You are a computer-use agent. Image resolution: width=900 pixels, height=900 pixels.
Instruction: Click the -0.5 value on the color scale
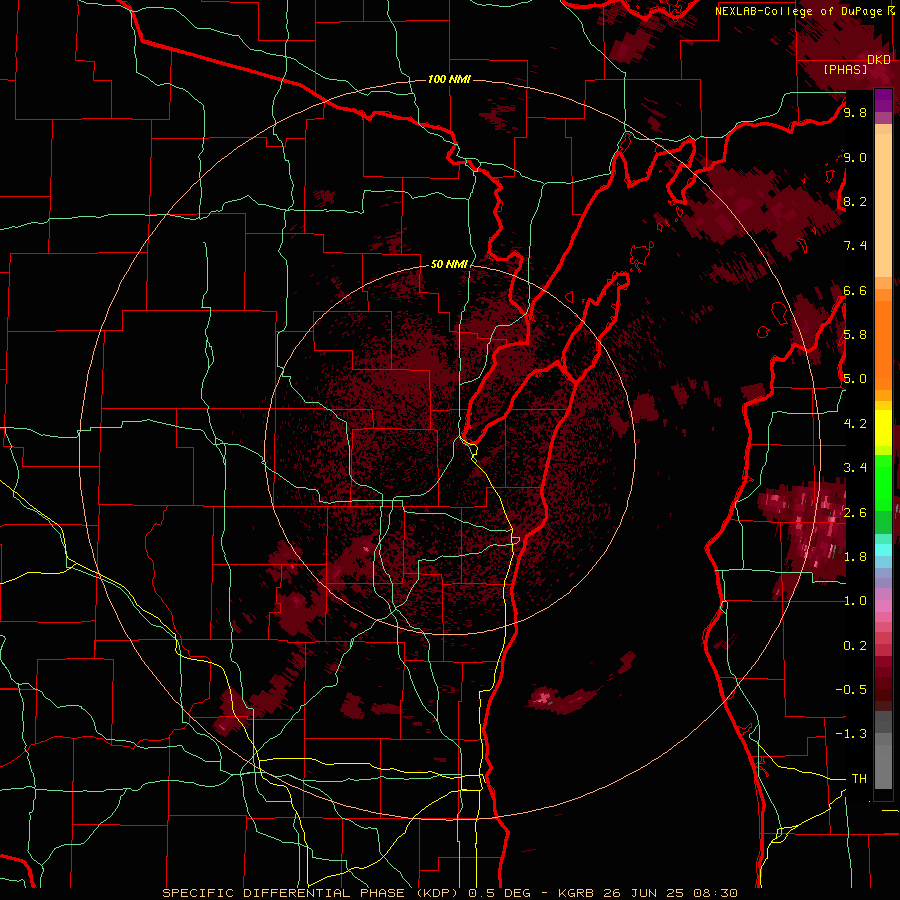point(851,689)
